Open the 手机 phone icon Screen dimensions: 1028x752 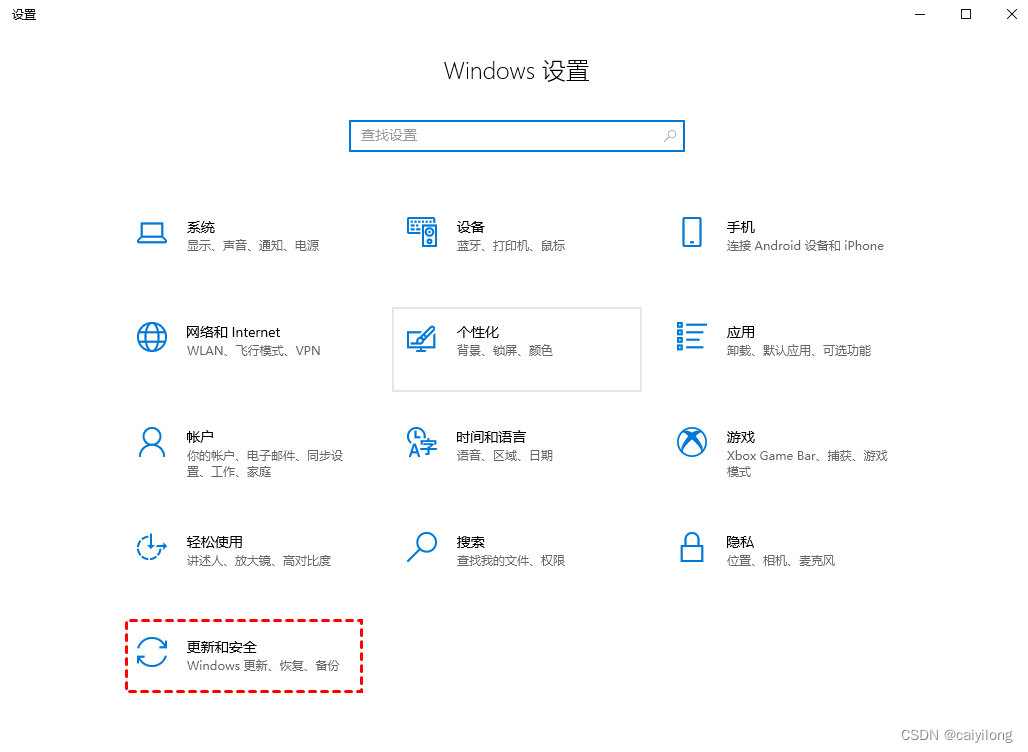pos(692,232)
